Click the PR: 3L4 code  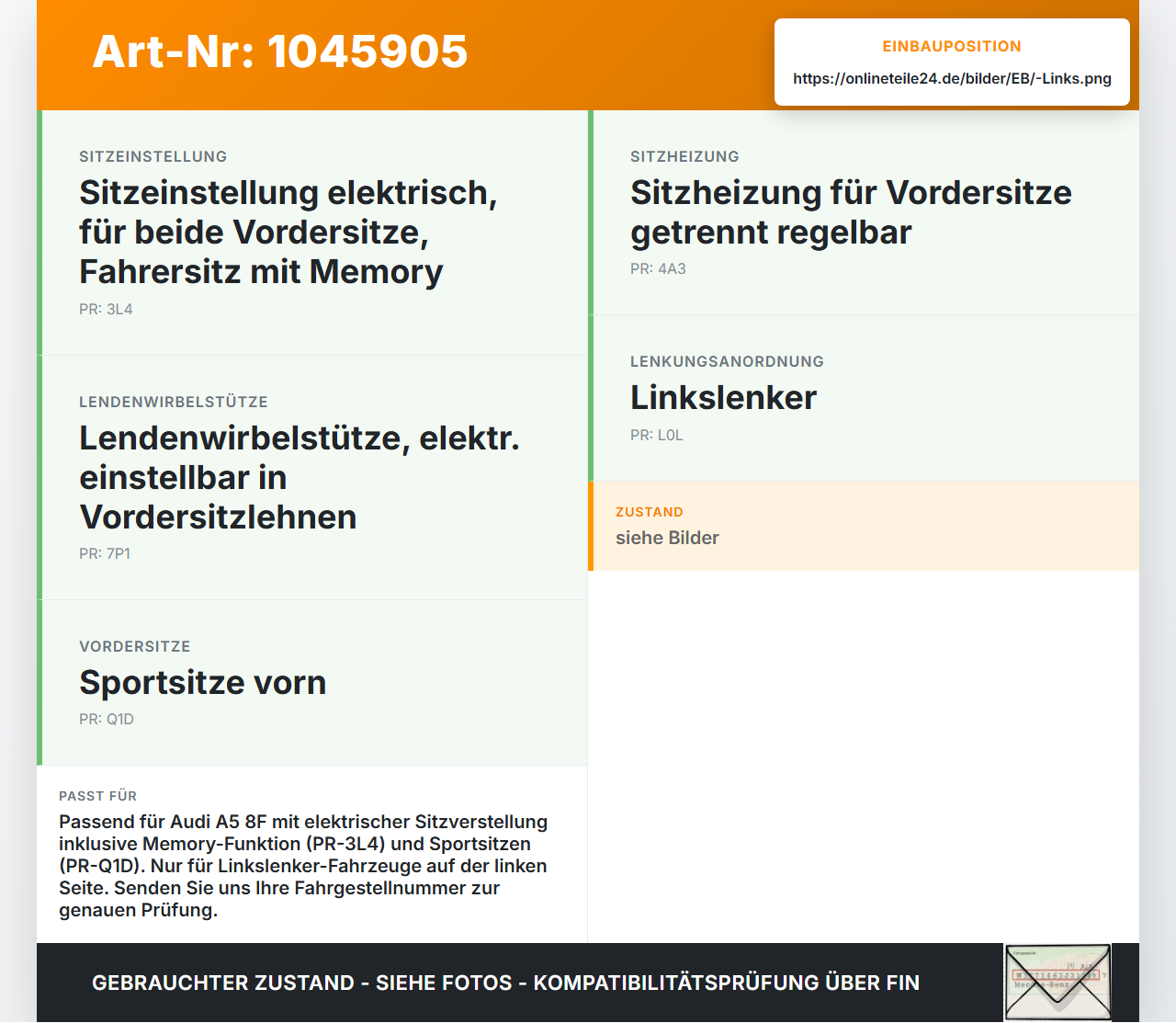click(x=106, y=309)
